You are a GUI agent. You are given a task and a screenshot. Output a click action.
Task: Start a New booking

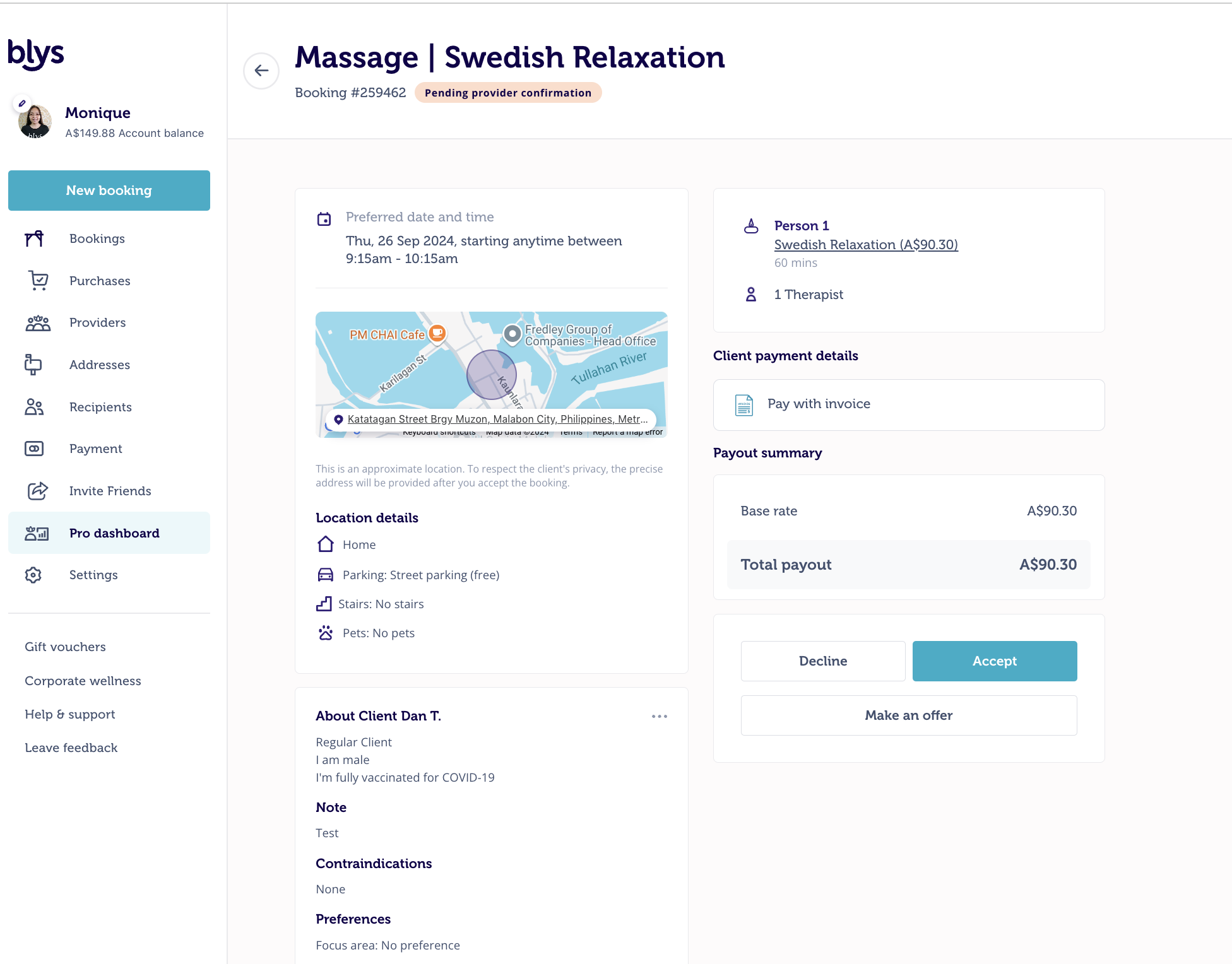[109, 191]
